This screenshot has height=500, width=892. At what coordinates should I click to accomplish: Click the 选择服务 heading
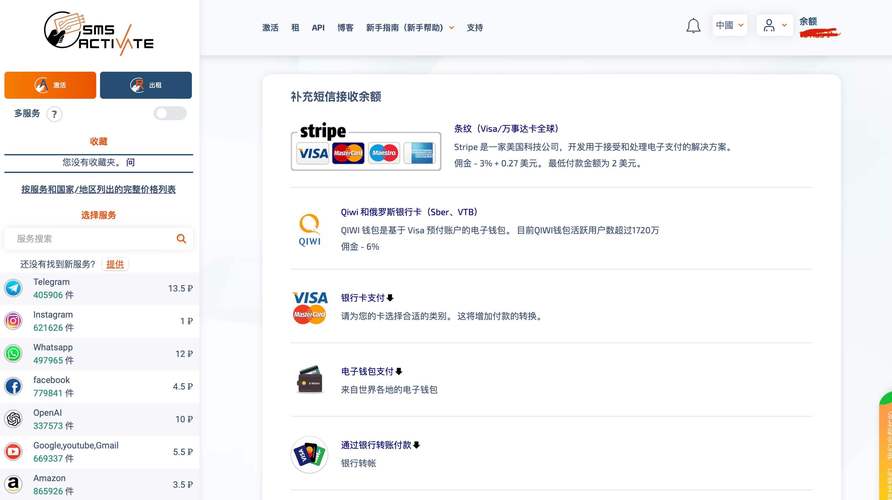(98, 215)
